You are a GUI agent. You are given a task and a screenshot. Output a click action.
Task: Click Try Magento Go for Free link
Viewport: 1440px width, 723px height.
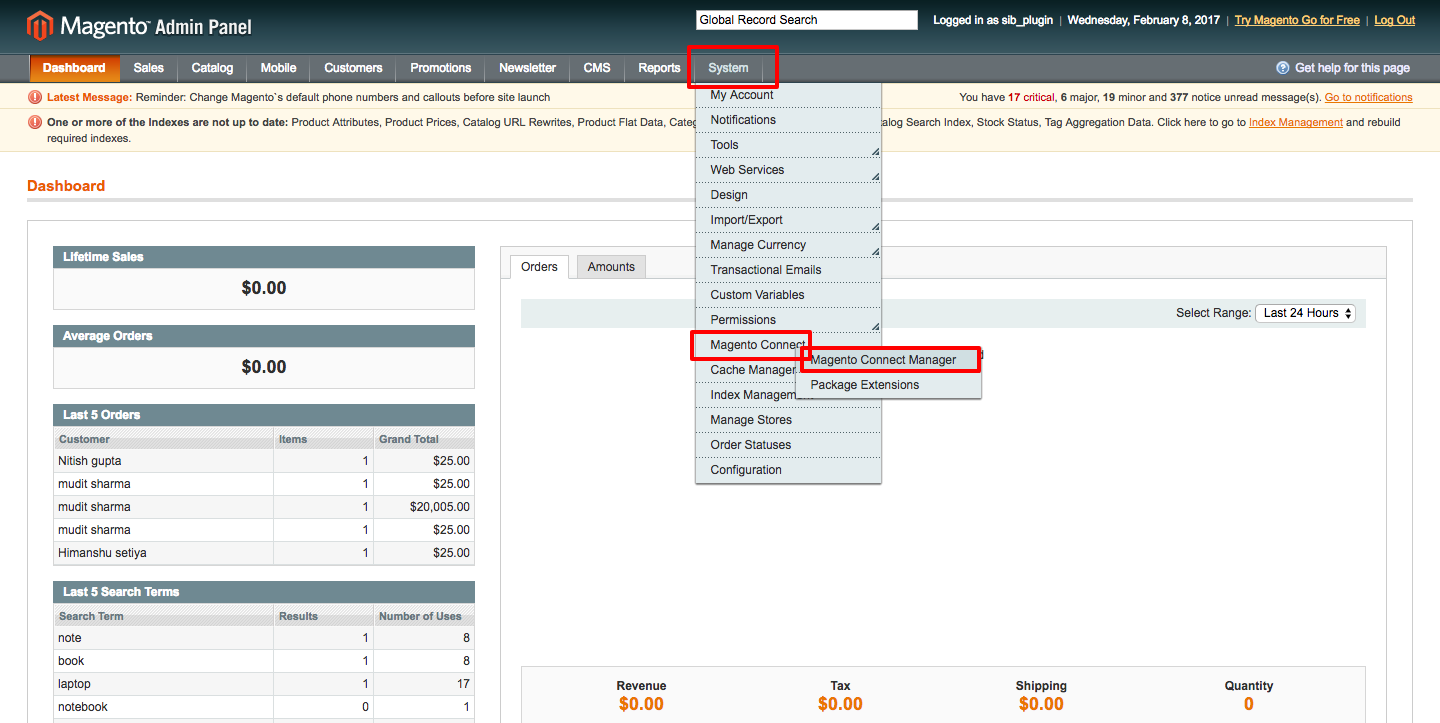pos(1297,20)
